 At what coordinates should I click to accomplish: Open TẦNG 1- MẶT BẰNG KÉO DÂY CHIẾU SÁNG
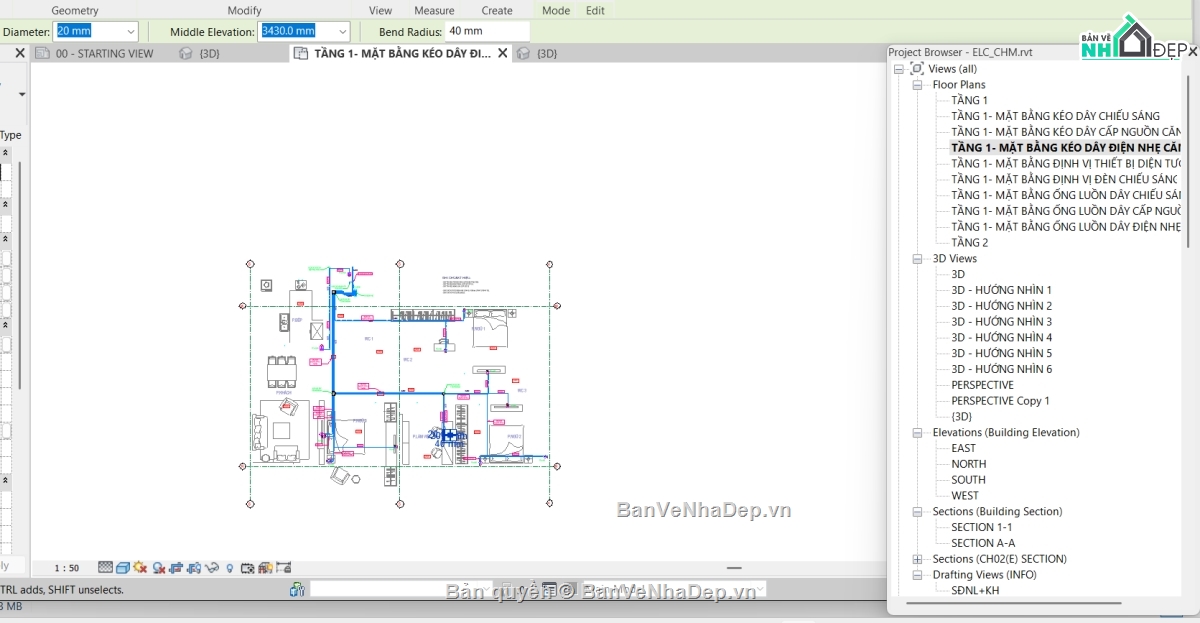pos(1055,117)
